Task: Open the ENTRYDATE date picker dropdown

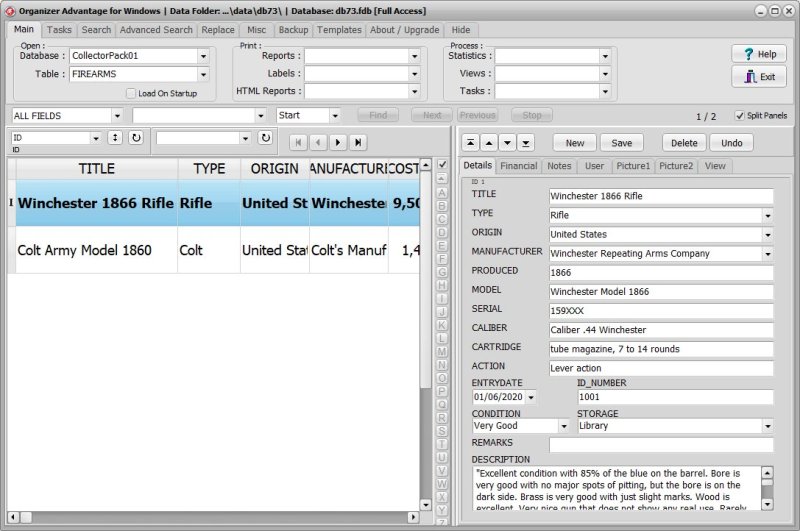Action: point(531,397)
